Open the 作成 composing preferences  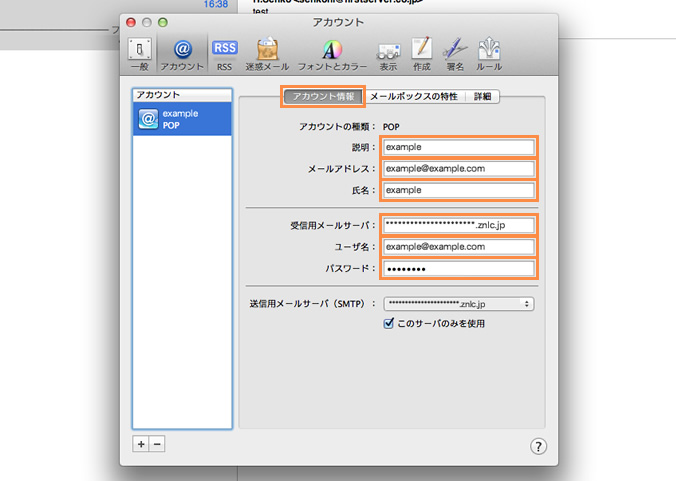point(422,54)
